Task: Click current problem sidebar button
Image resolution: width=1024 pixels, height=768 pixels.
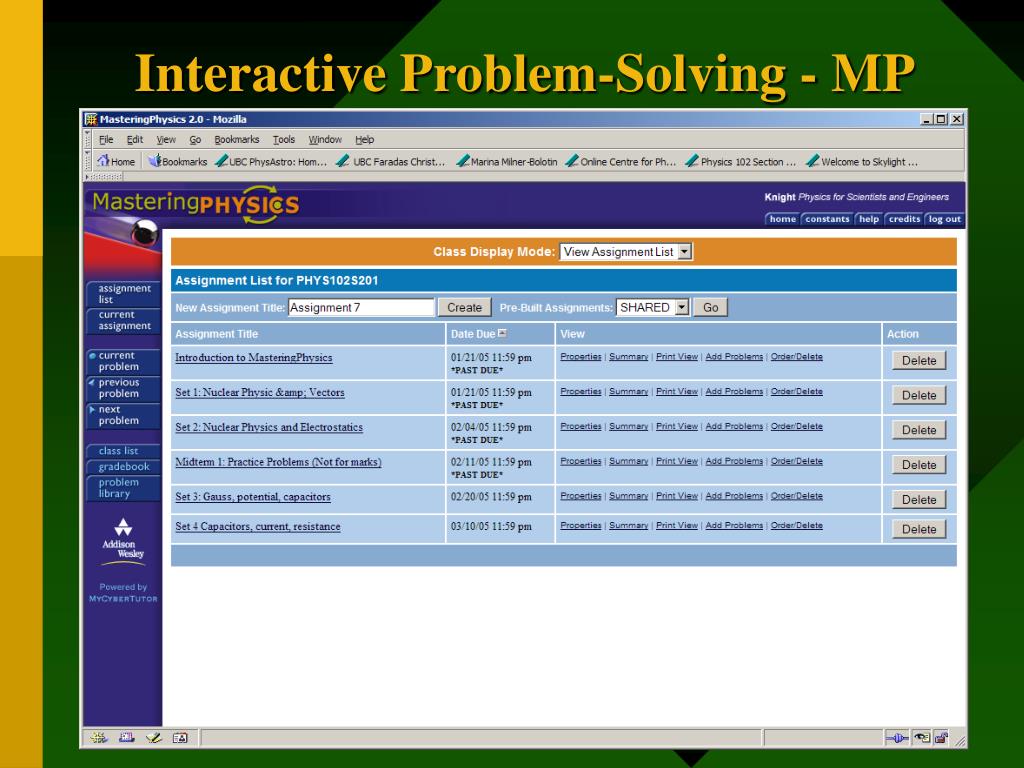Action: 123,361
